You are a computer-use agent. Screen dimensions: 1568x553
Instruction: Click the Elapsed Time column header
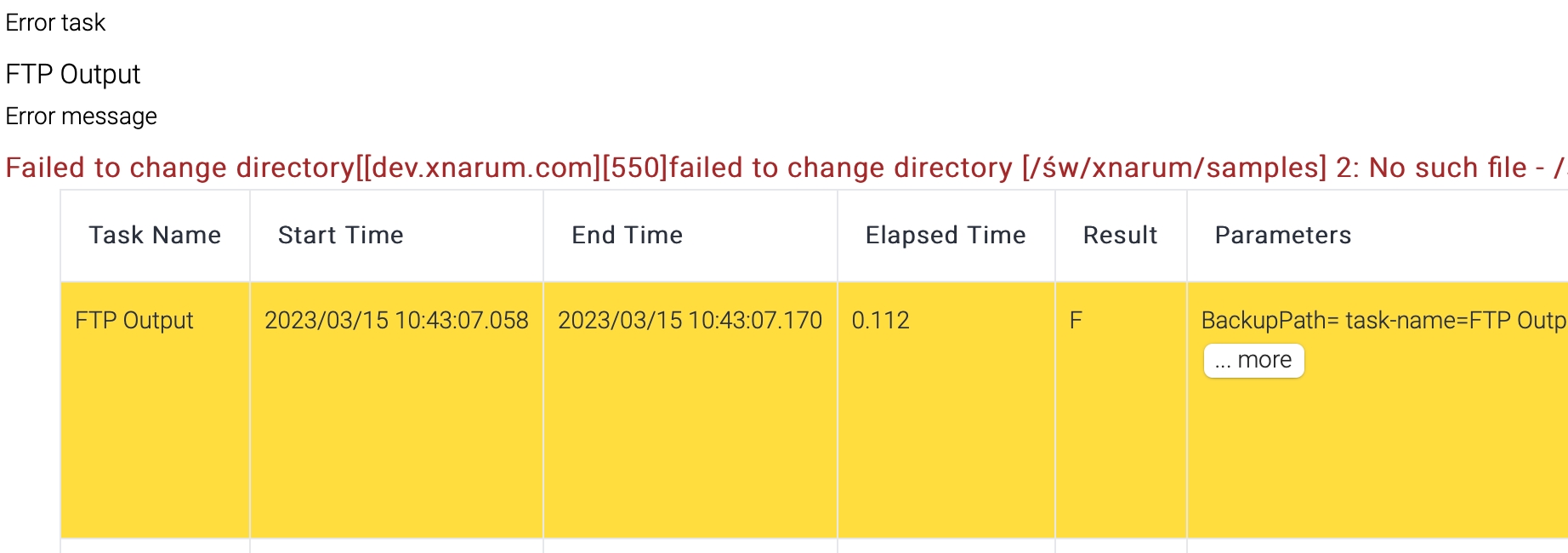click(945, 236)
